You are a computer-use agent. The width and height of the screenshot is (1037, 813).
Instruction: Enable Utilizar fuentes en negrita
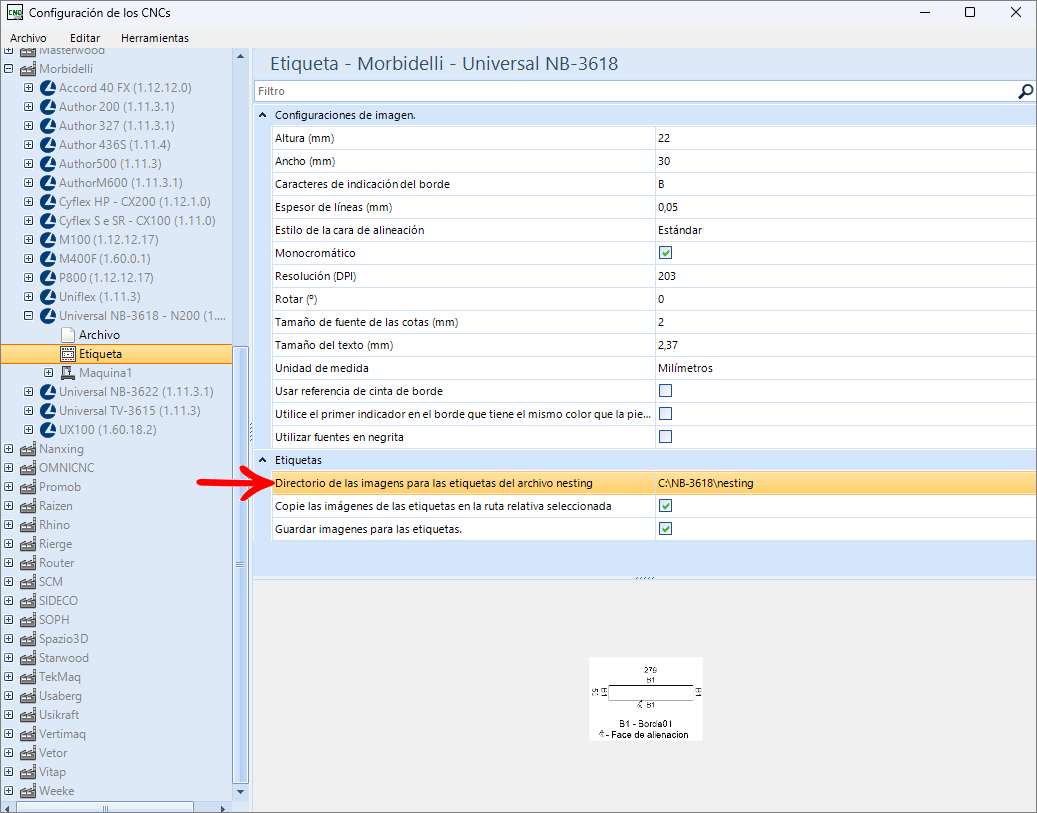coord(665,437)
